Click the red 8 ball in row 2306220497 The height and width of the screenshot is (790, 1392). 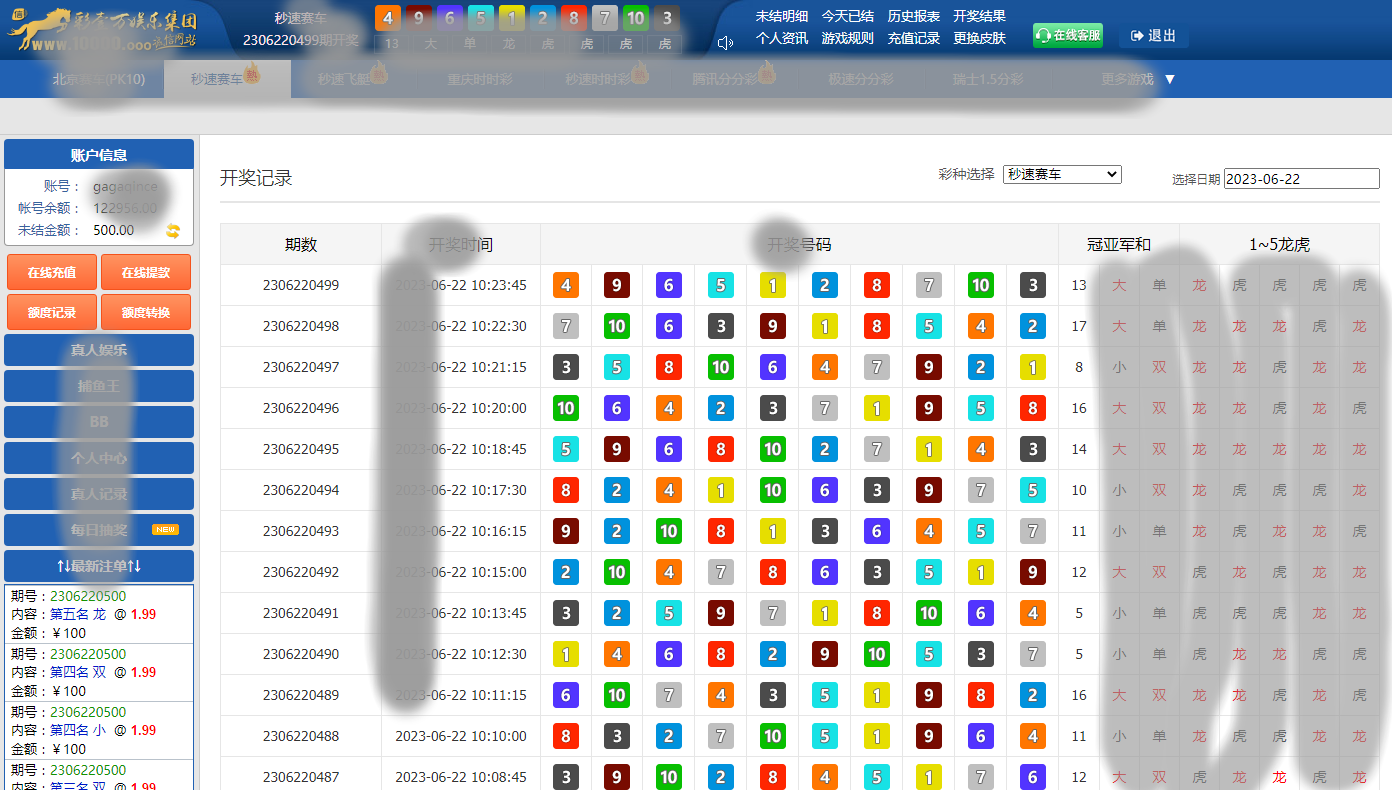click(669, 367)
